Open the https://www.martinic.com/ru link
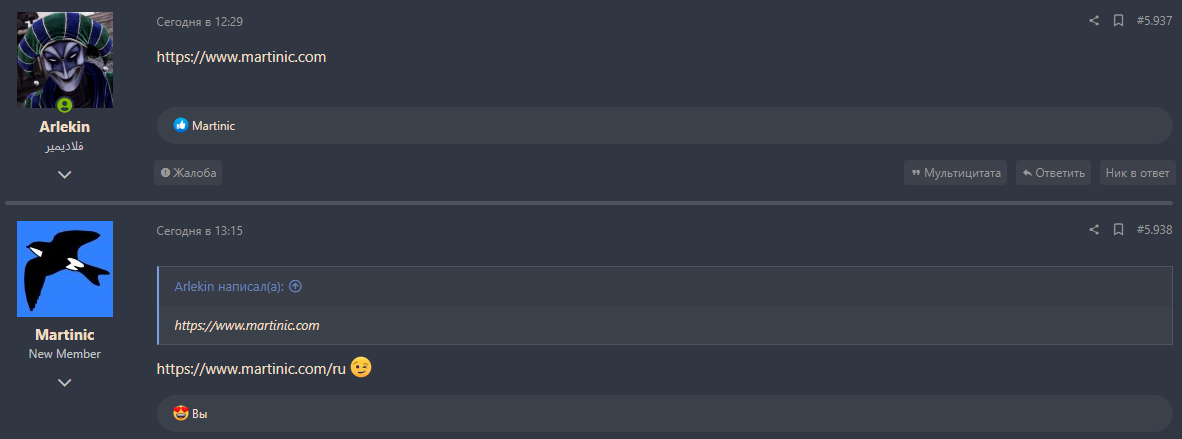 [x=251, y=369]
